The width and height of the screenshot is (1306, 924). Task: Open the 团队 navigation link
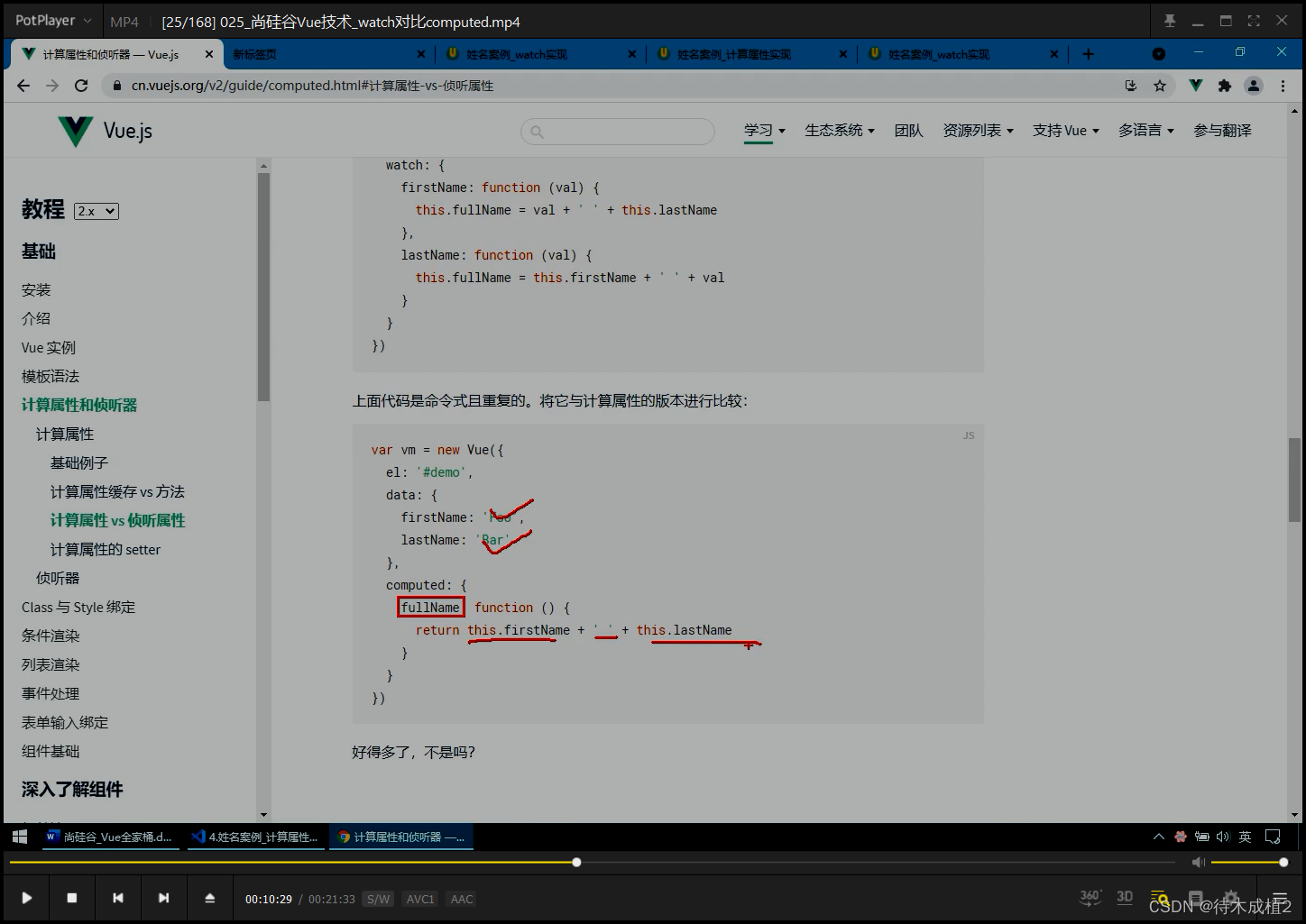coord(908,131)
